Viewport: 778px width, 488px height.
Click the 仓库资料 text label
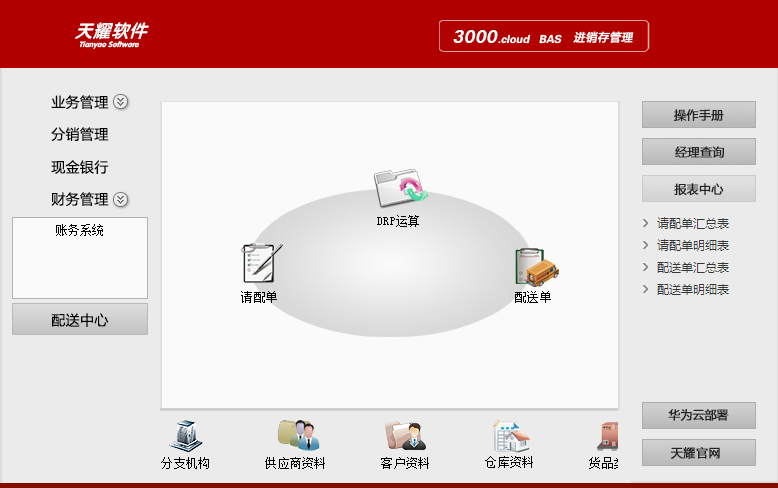point(509,462)
